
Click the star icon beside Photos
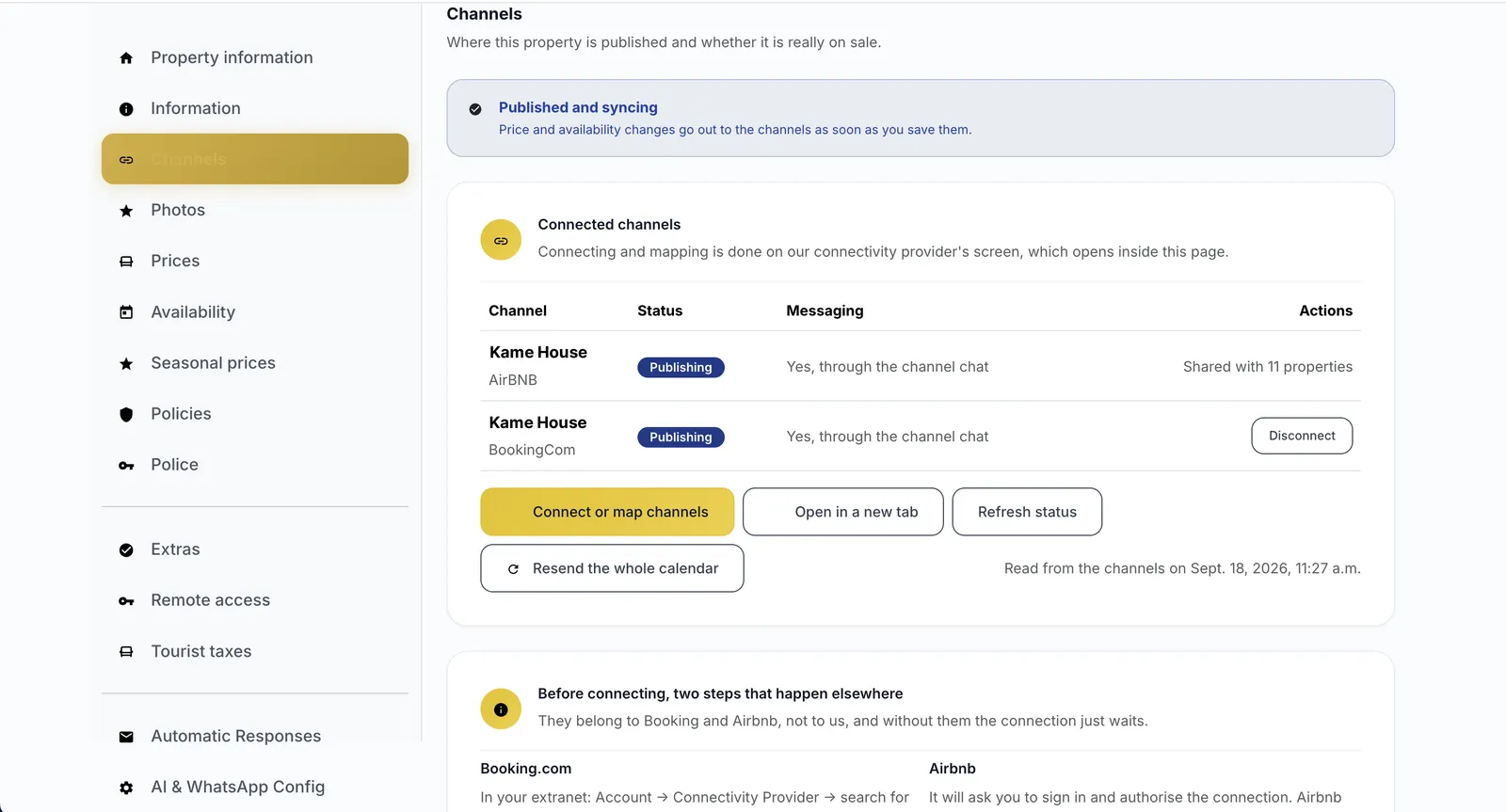[x=126, y=211]
